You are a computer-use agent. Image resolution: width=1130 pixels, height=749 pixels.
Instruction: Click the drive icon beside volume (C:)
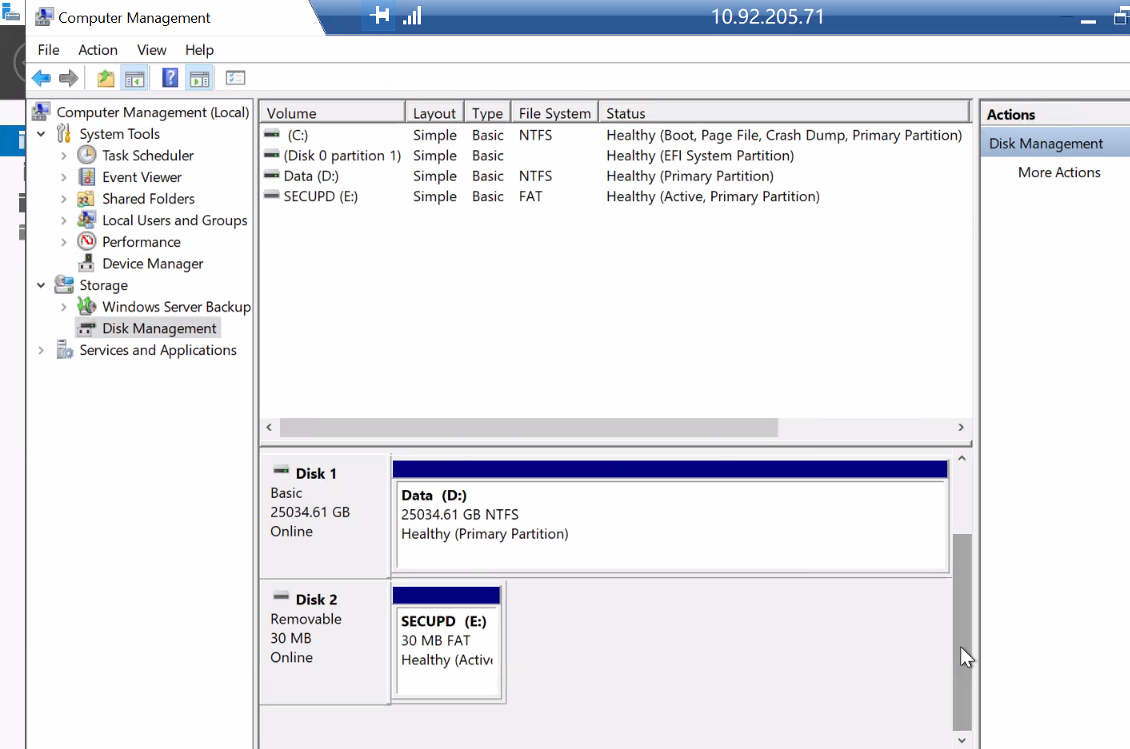(272, 134)
